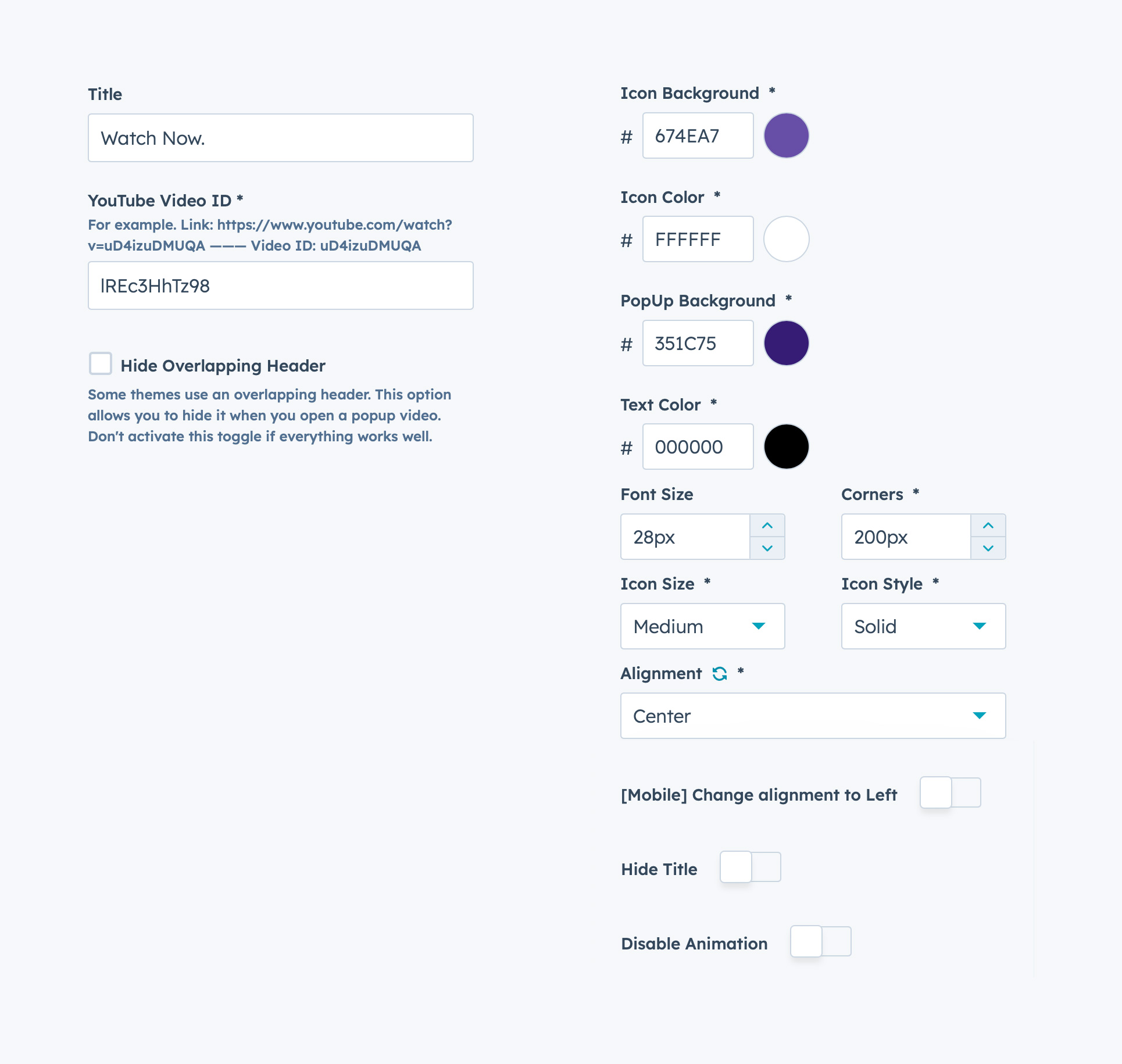
Task: Check the Hide Overlapping Header checkbox
Action: pyautogui.click(x=101, y=364)
